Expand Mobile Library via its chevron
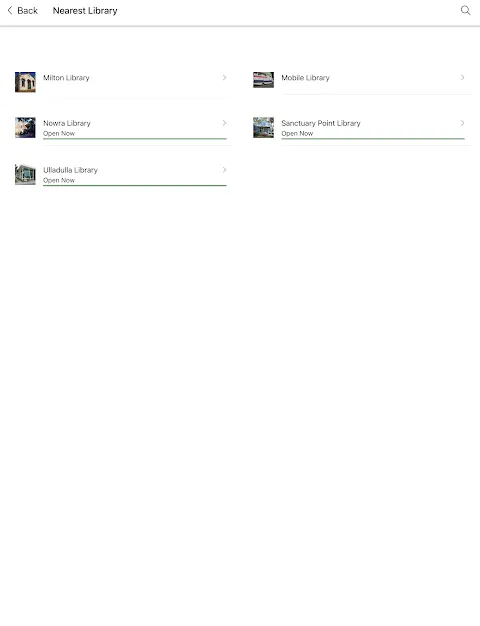This screenshot has width=480, height=626. point(462,77)
